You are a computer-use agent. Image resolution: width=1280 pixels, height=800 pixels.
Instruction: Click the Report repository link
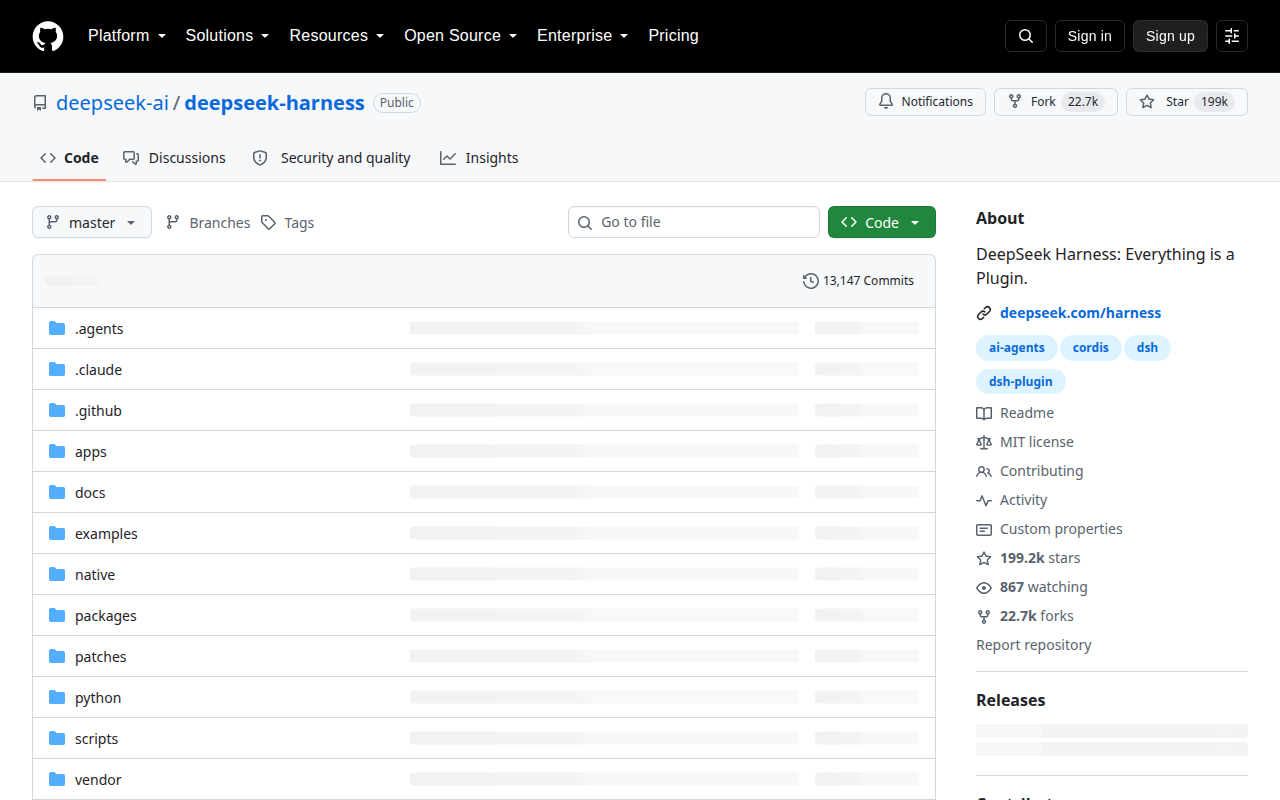point(1033,645)
